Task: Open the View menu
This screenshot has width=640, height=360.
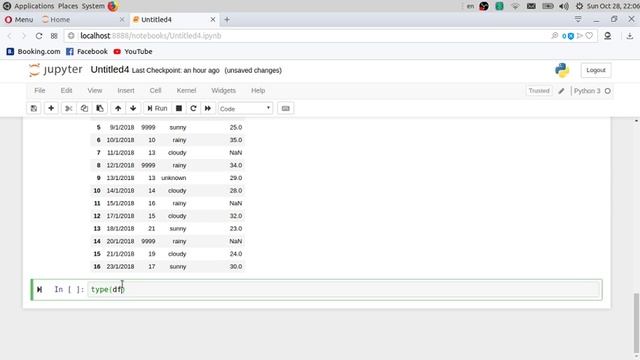Action: point(95,91)
